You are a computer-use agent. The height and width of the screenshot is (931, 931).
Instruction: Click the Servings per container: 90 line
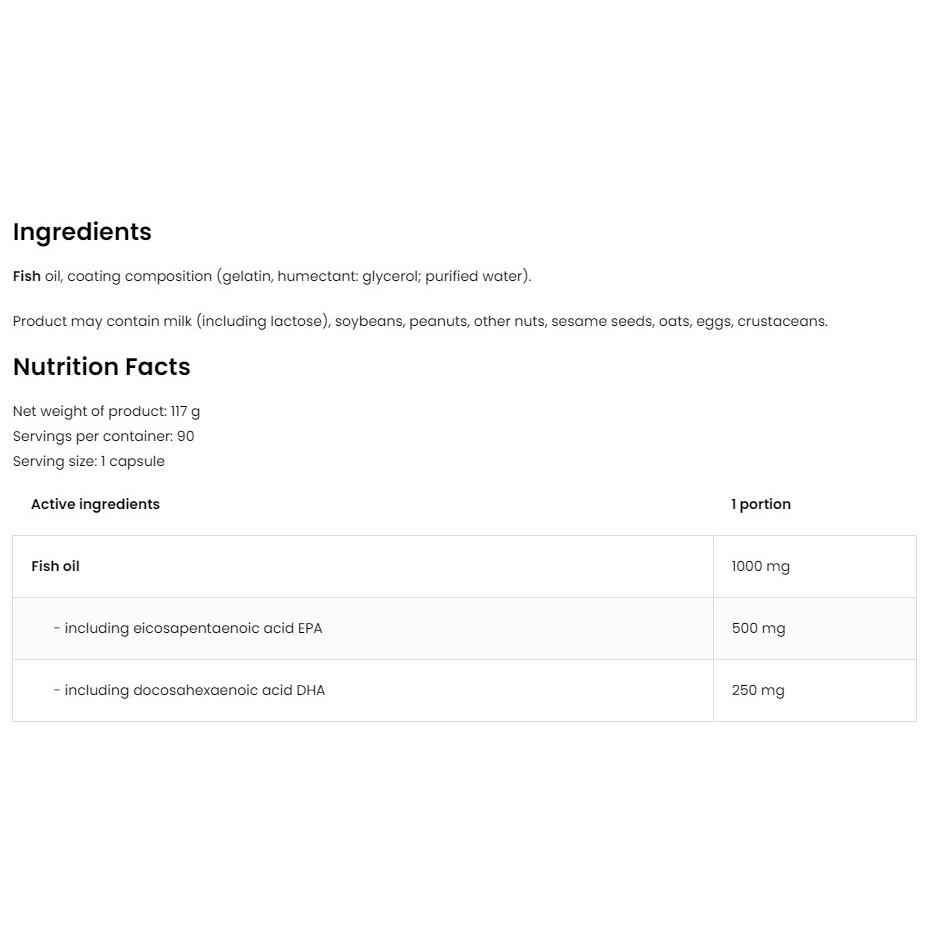103,436
